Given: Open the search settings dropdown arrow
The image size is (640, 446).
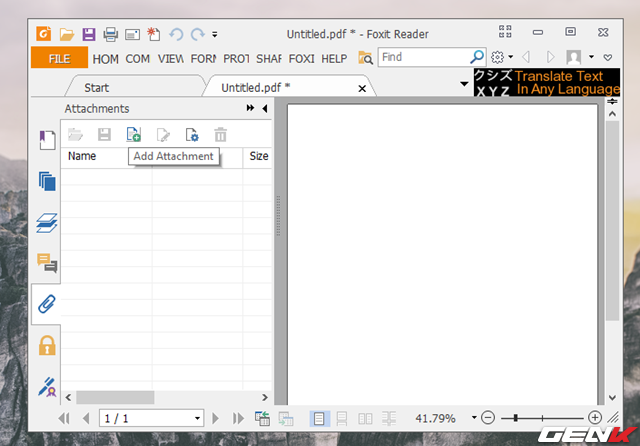Looking at the screenshot, I should 511,57.
